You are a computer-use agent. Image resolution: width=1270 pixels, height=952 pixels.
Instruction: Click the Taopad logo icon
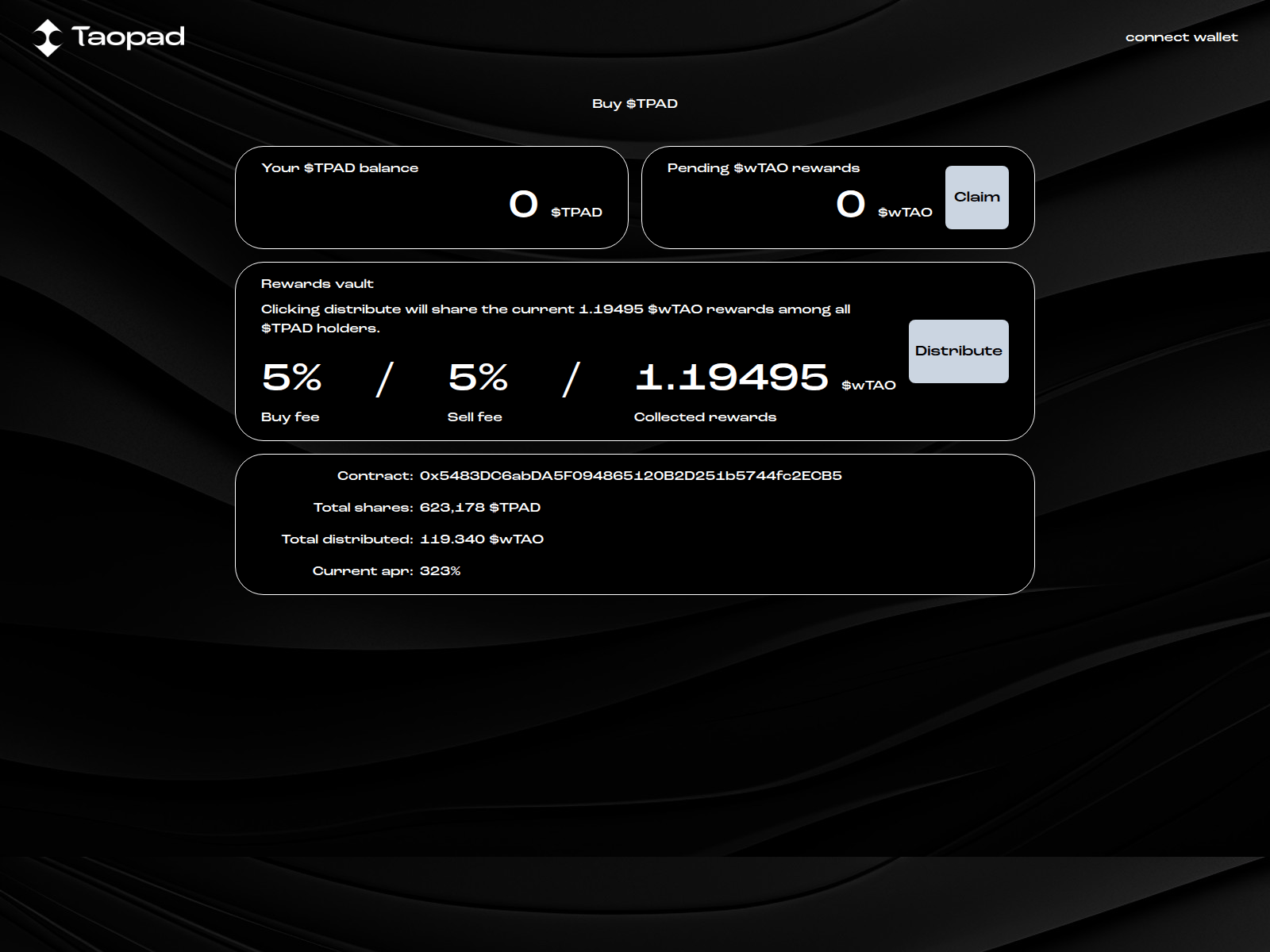(x=48, y=36)
